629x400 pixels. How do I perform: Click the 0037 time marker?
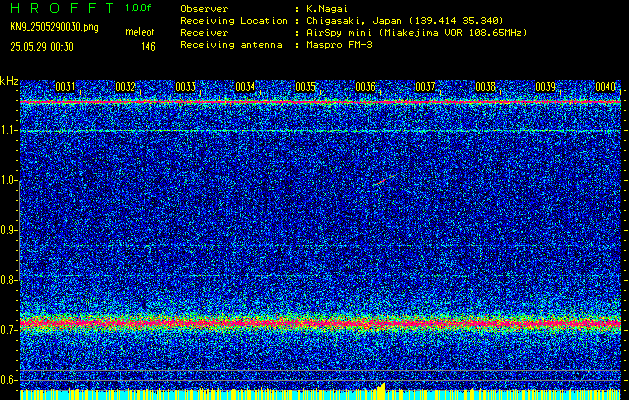click(x=425, y=87)
